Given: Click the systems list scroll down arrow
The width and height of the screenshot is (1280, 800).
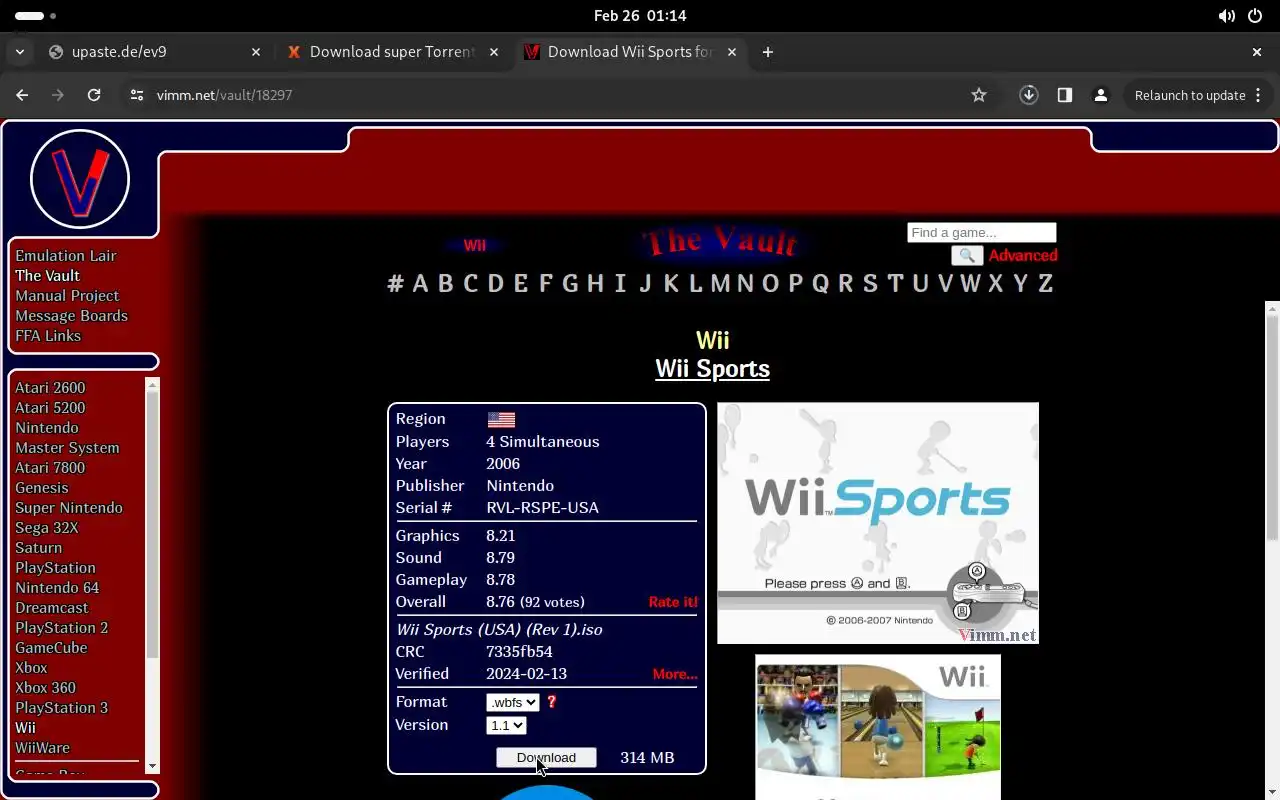Looking at the screenshot, I should tap(152, 766).
